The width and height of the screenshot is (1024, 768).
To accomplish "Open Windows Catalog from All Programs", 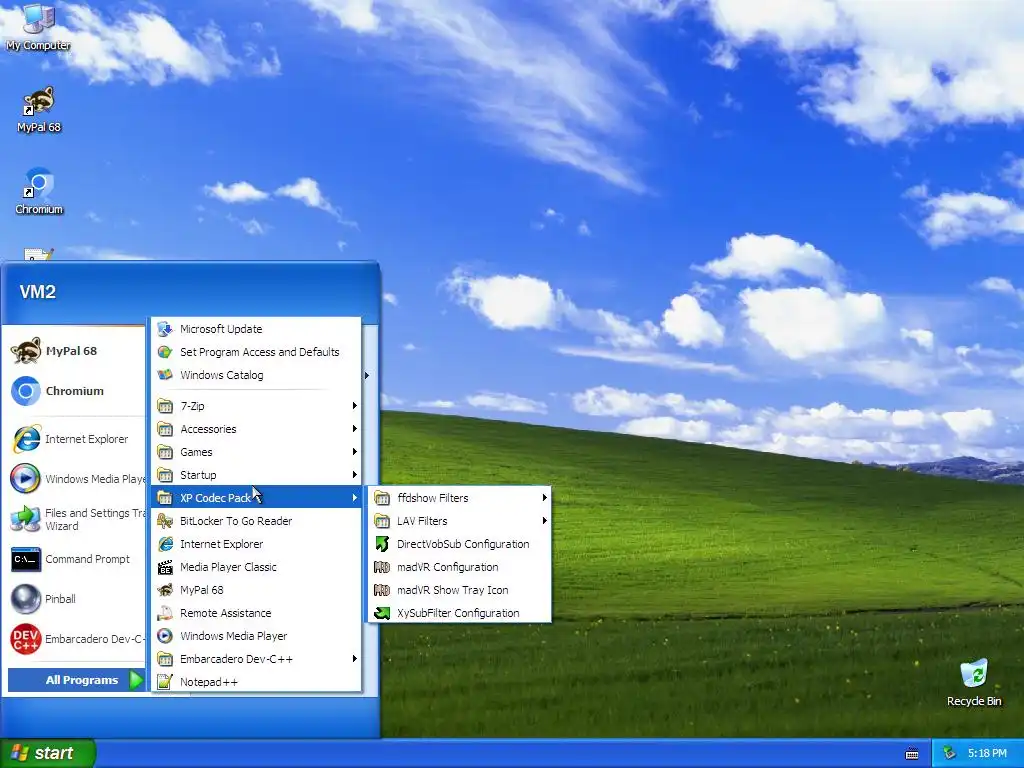I will tap(256, 375).
